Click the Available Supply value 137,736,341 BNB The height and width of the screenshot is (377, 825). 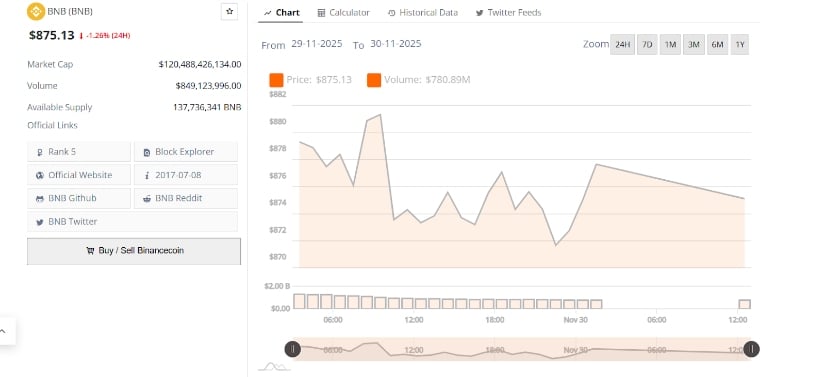(207, 107)
